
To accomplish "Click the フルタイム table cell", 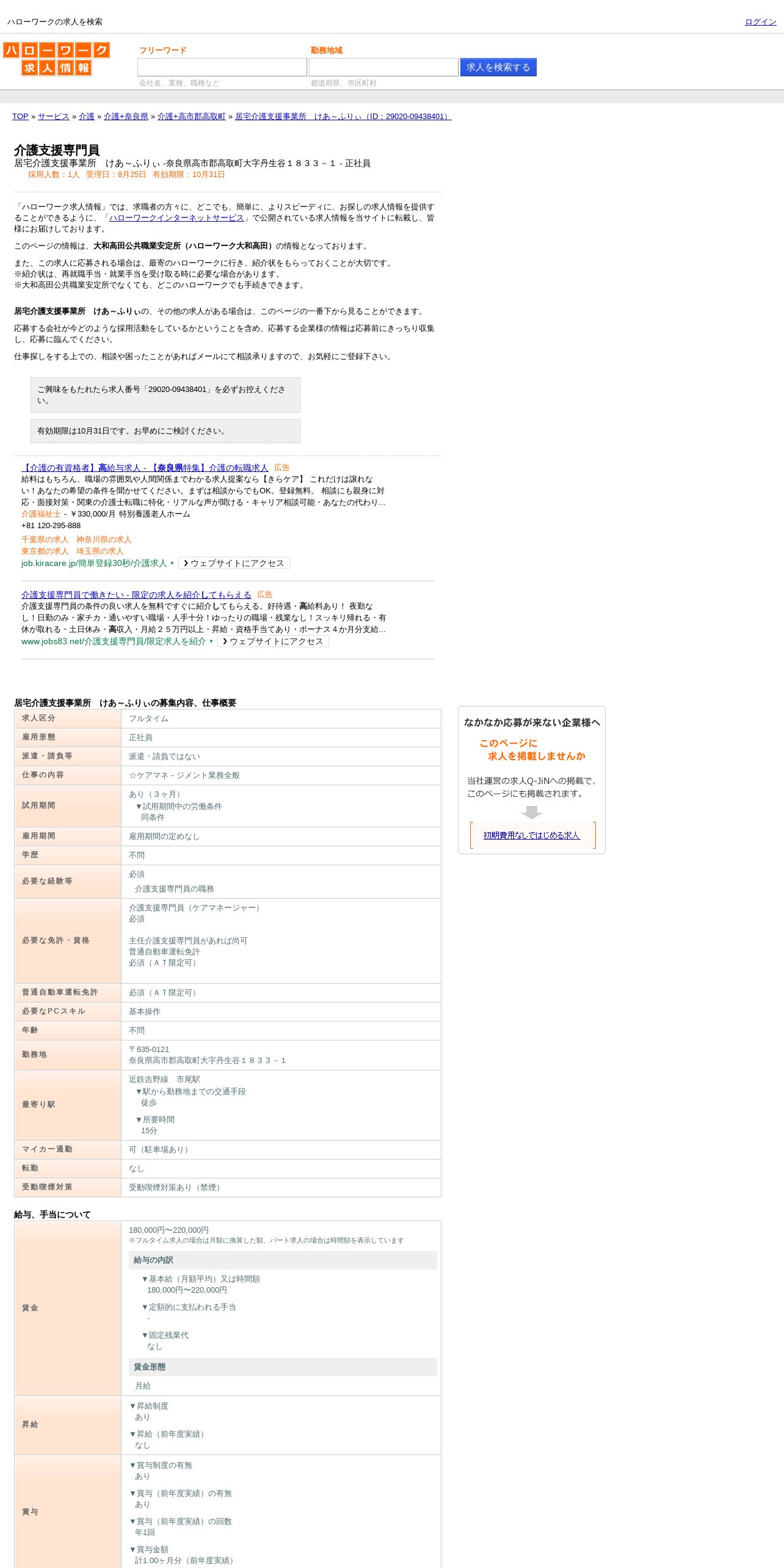I will [281, 719].
